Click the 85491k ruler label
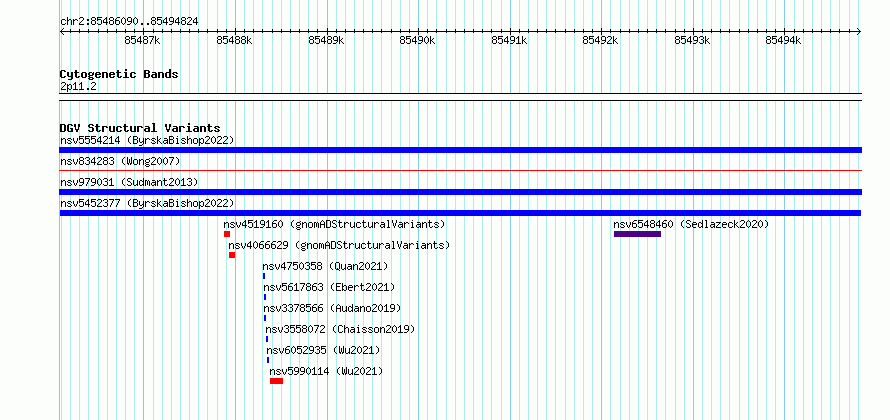 click(x=509, y=40)
